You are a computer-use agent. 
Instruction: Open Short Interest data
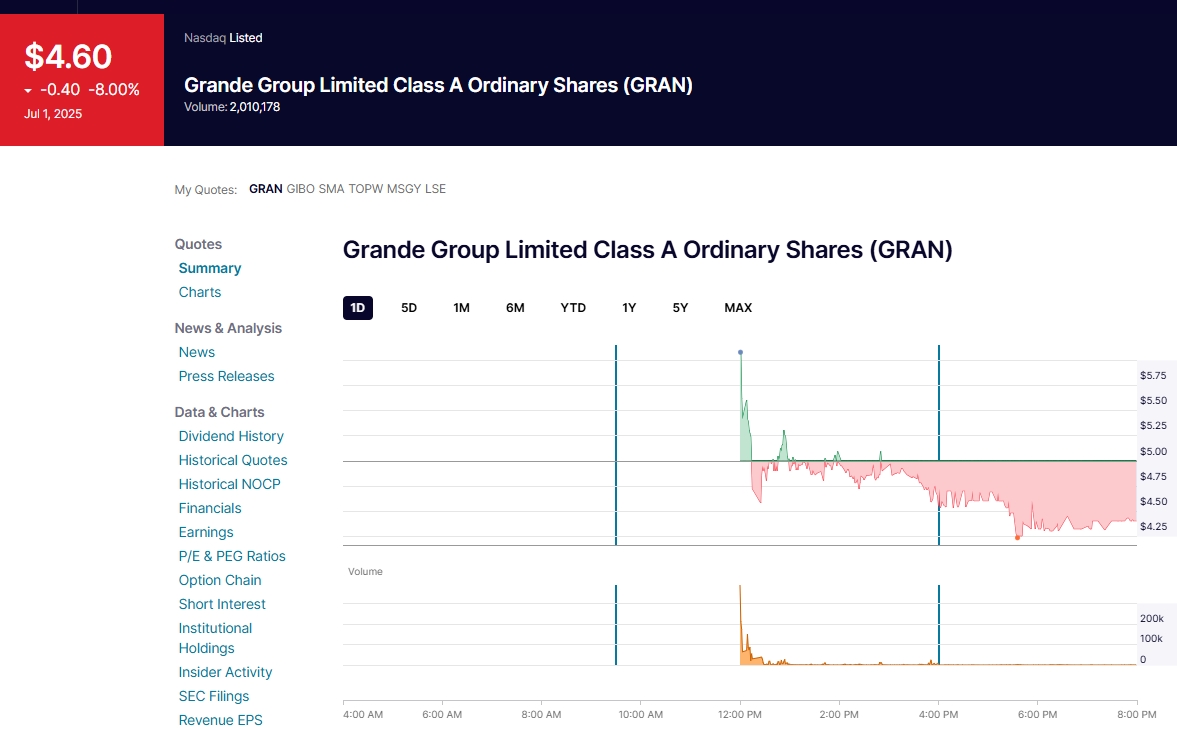pyautogui.click(x=222, y=604)
